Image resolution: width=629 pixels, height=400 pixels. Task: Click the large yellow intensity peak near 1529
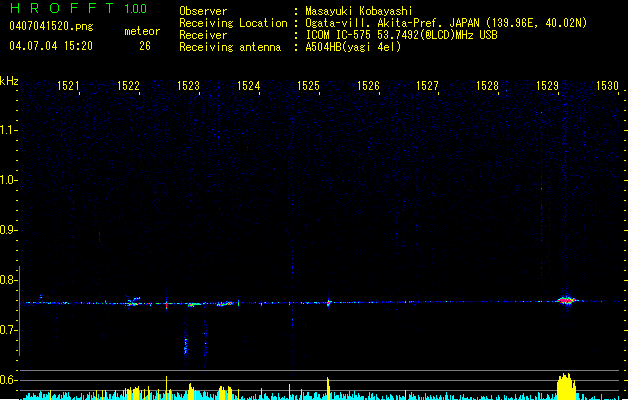pos(566,386)
